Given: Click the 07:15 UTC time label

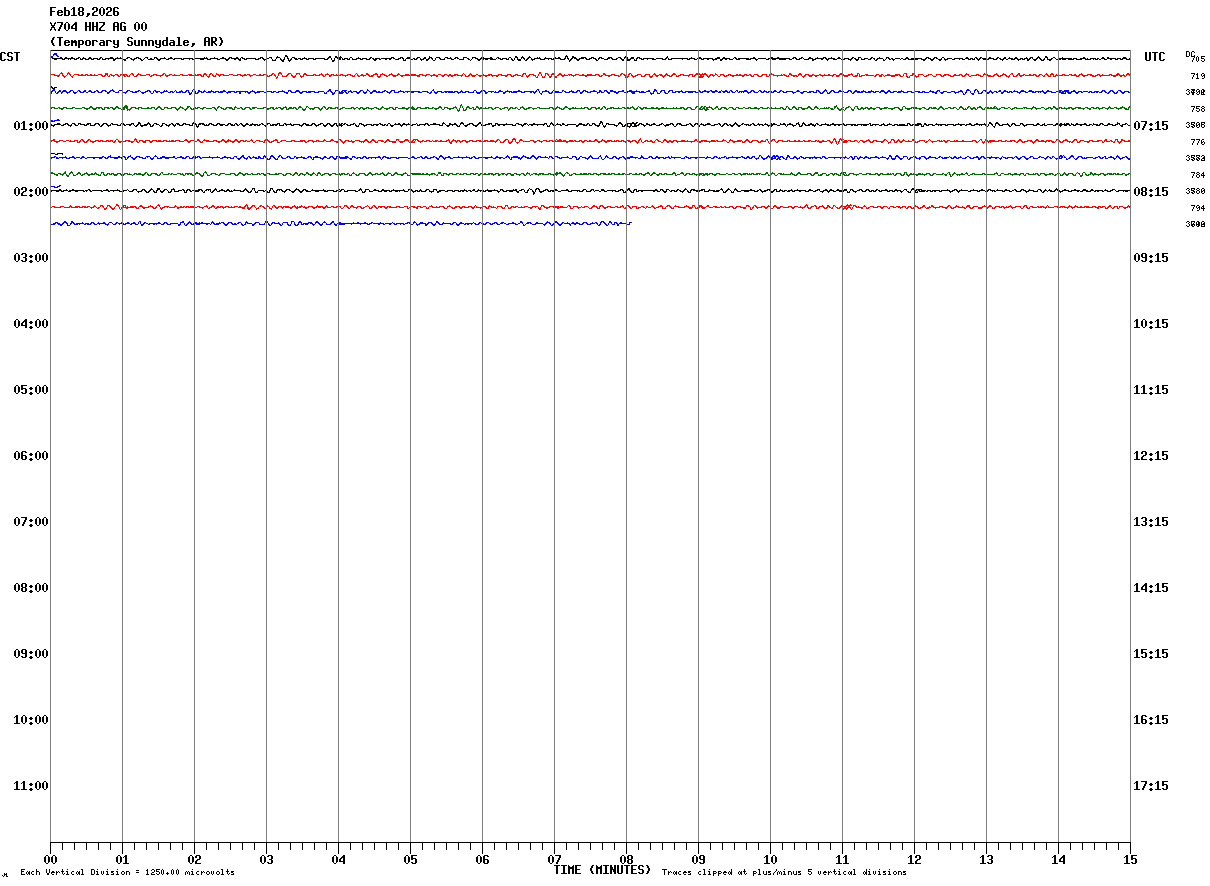Looking at the screenshot, I should coord(1151,126).
